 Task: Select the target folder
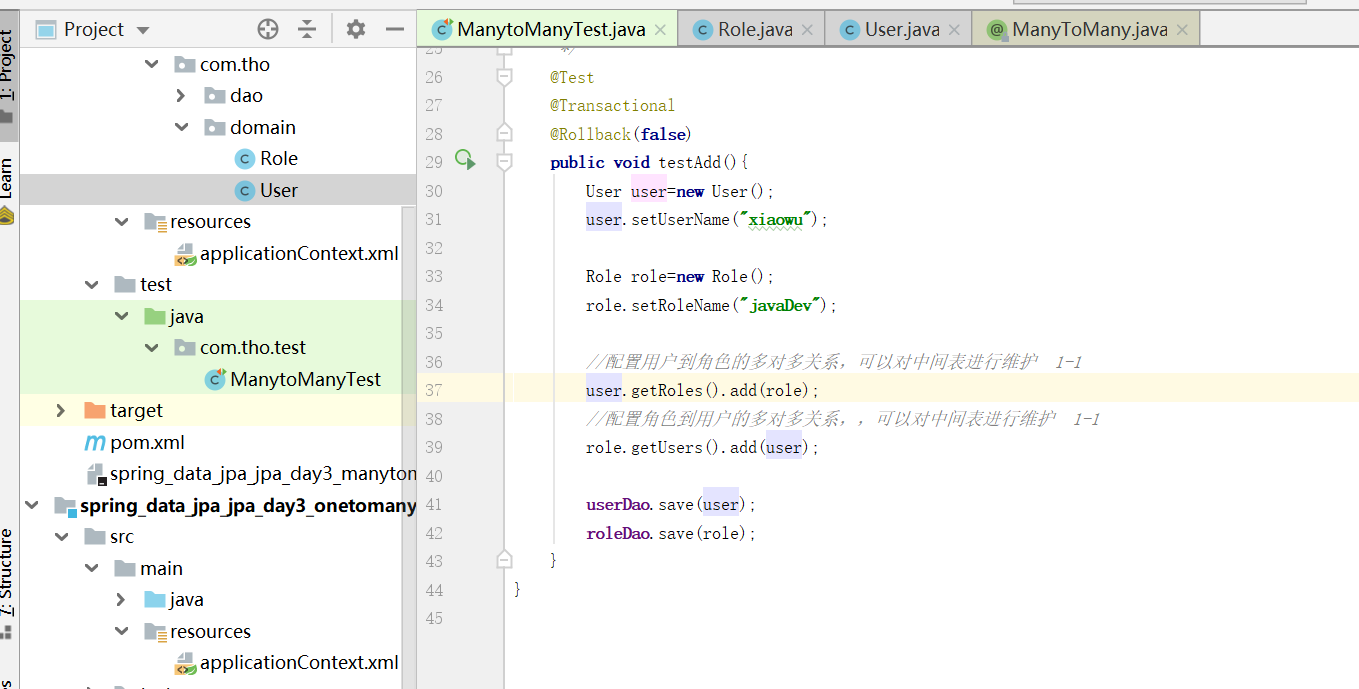coord(124,410)
